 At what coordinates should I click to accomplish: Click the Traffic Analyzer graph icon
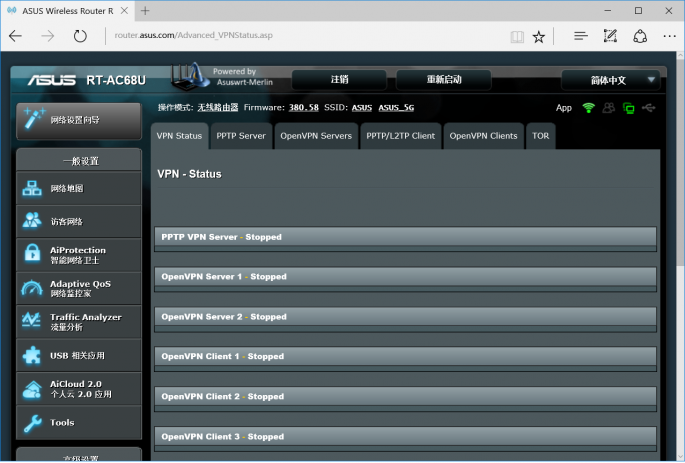point(31,321)
